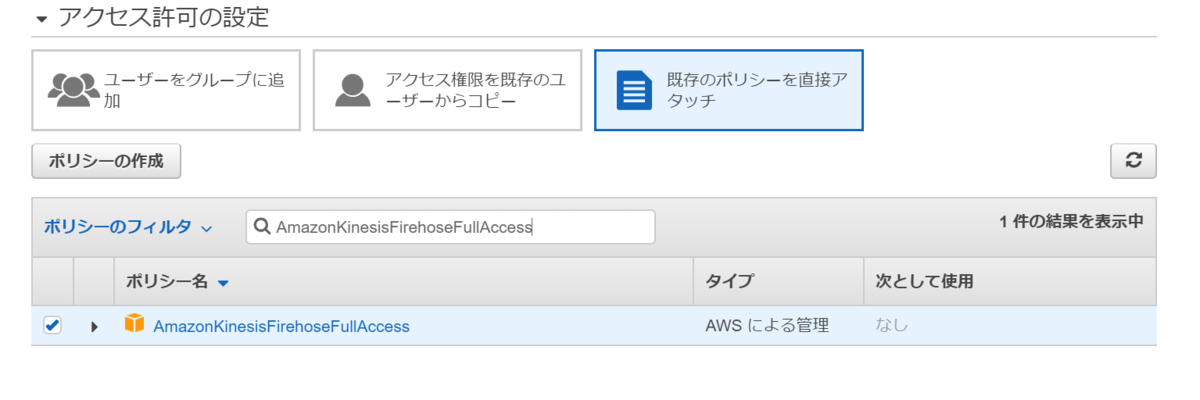Expand the AmazonKinesisFirehoseFullAccess row details arrow
The height and width of the screenshot is (400, 1200).
[94, 326]
